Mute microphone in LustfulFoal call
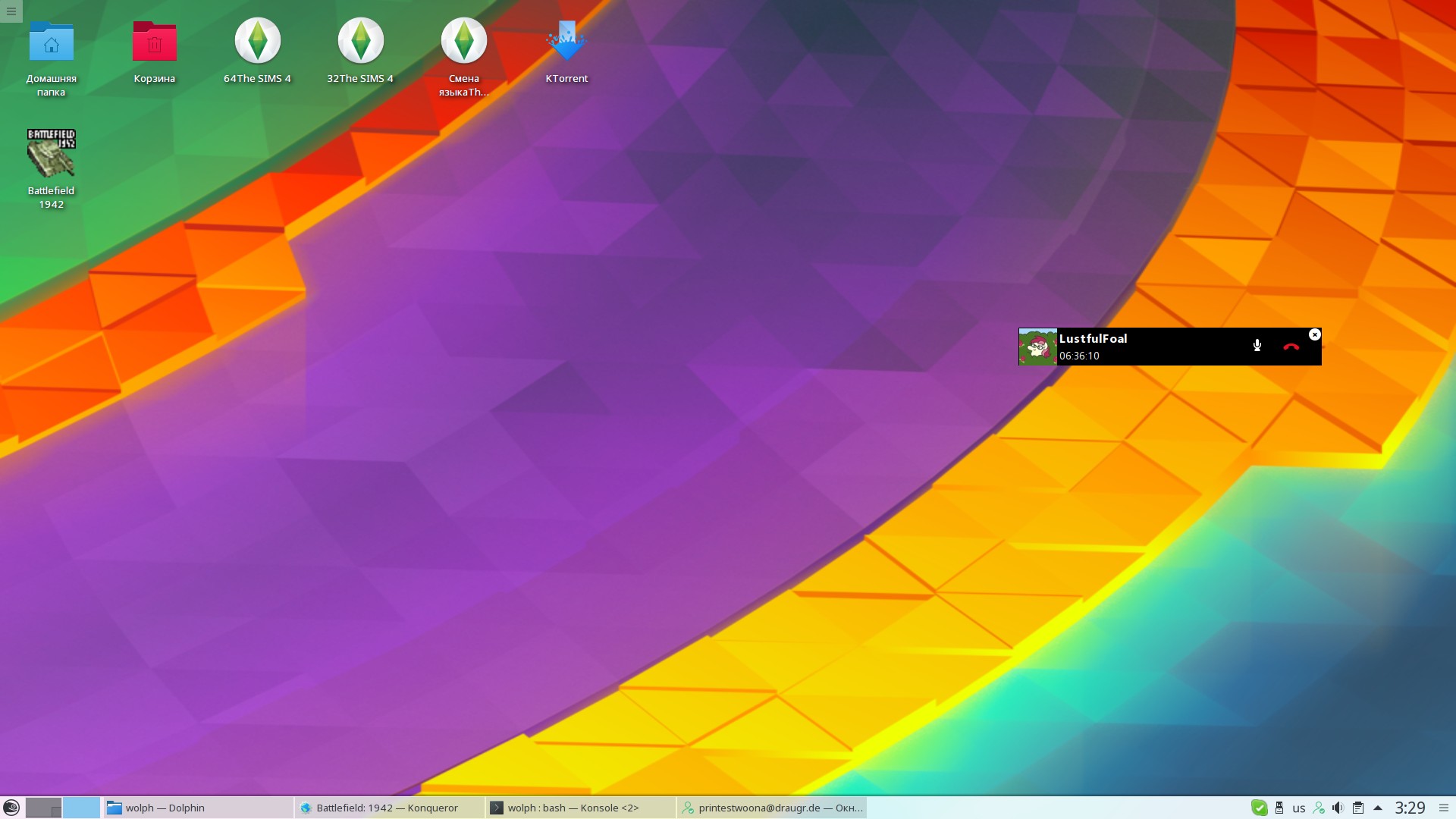 pos(1257,346)
